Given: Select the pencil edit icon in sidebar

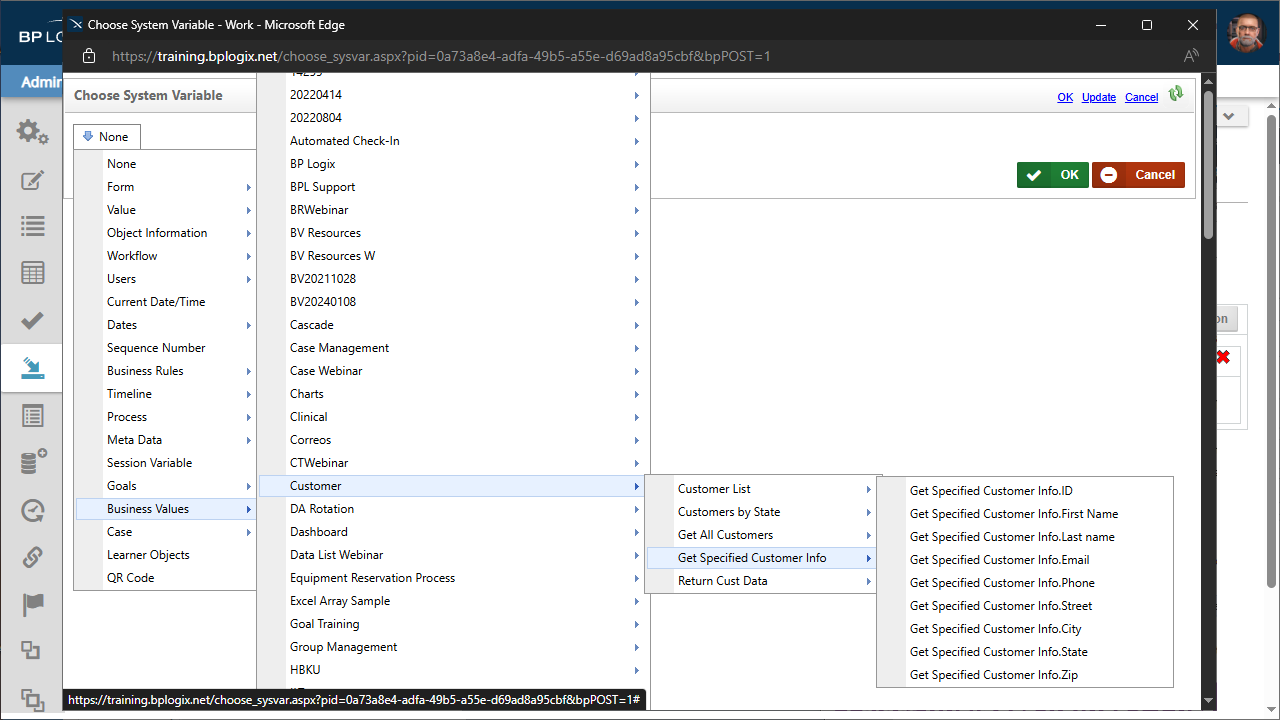Looking at the screenshot, I should pos(32,180).
